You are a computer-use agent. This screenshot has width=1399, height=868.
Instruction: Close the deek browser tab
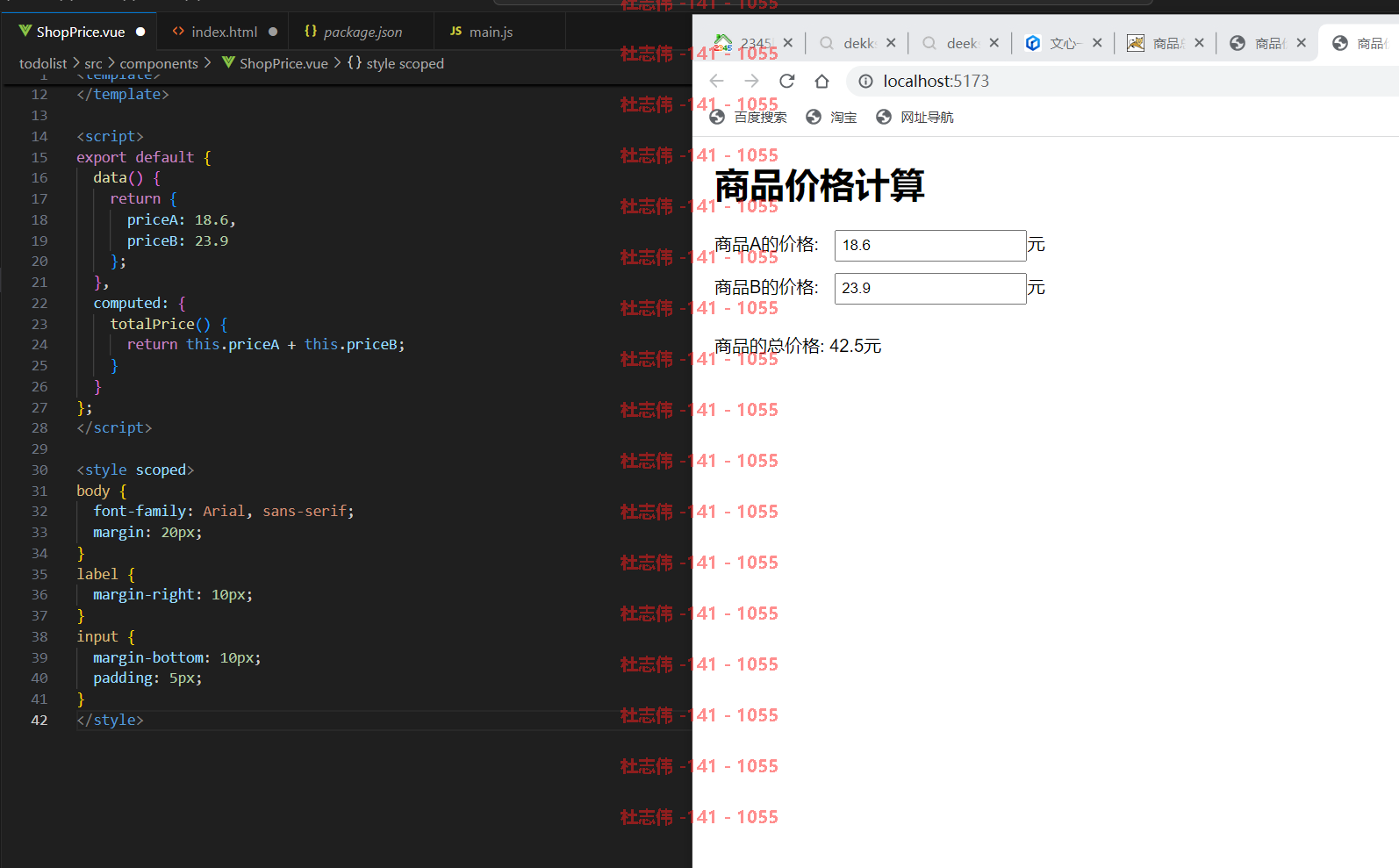[x=994, y=42]
